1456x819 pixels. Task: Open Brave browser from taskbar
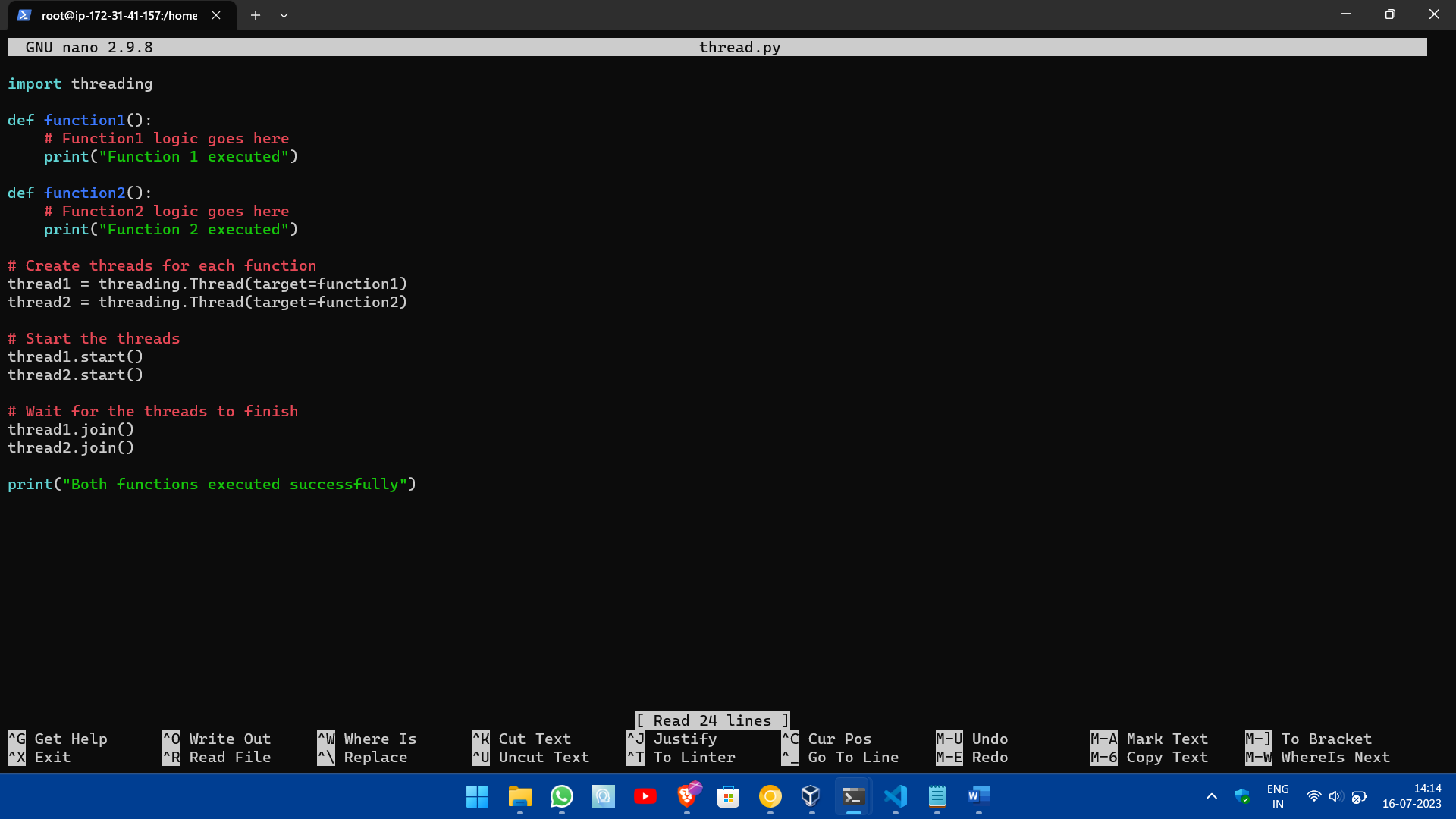(x=687, y=796)
